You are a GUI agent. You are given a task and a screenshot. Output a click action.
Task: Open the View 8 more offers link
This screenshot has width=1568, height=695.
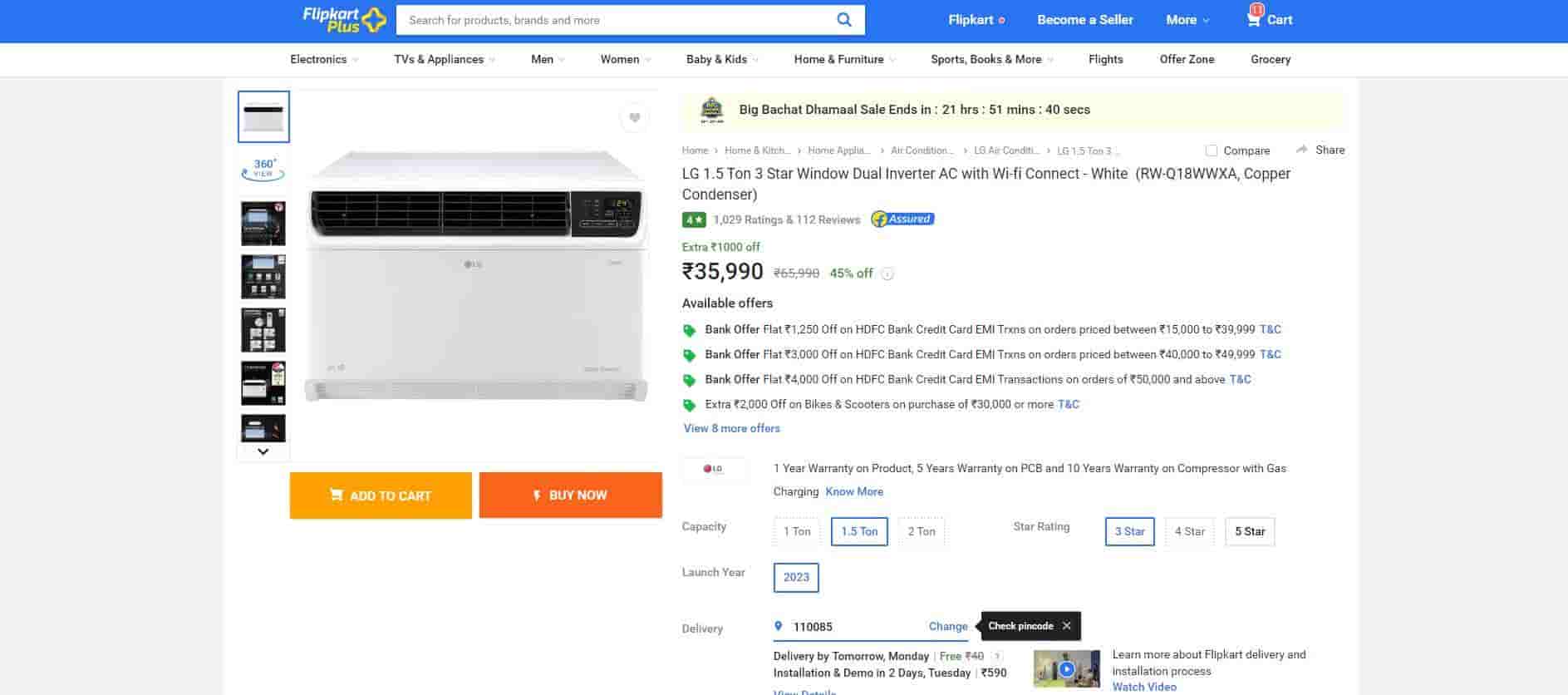731,429
